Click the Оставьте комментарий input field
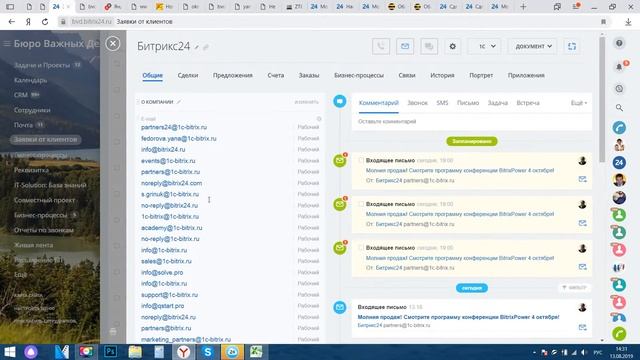 click(x=471, y=122)
